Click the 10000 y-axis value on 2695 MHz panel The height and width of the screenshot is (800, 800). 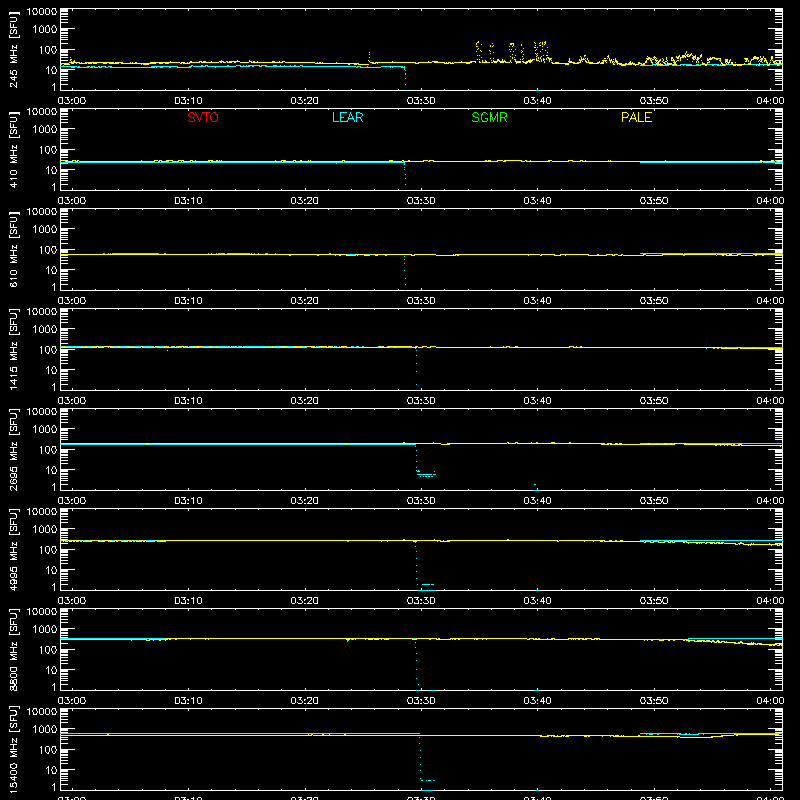coord(42,412)
